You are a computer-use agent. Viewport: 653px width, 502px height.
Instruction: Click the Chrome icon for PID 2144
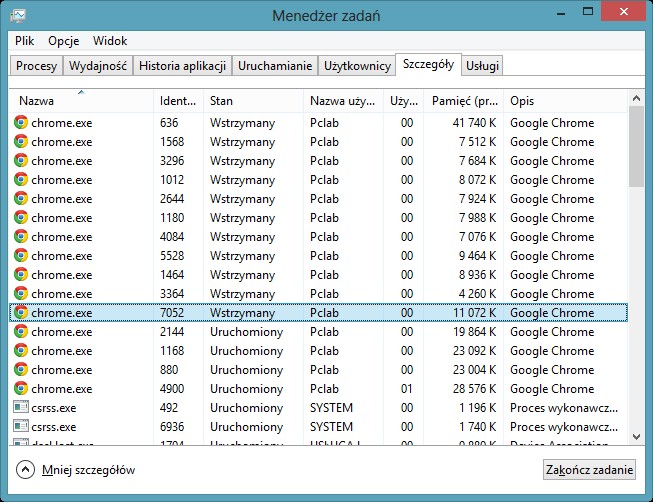pyautogui.click(x=21, y=332)
